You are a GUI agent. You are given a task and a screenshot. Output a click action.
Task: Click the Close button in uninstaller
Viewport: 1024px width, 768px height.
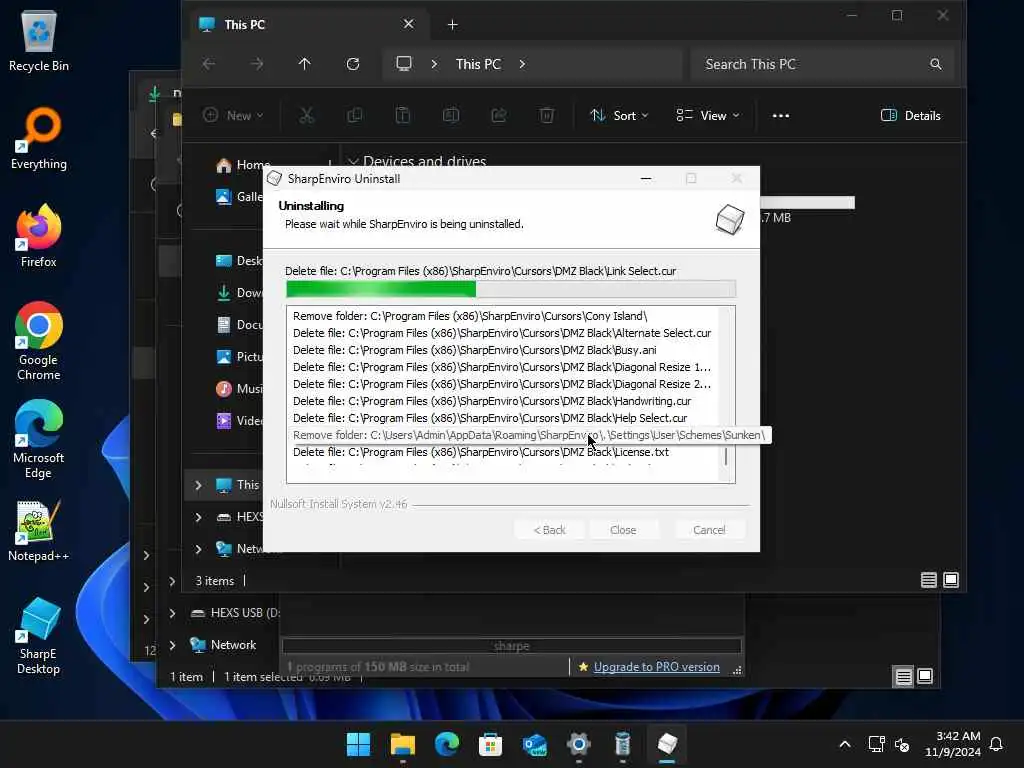point(623,530)
